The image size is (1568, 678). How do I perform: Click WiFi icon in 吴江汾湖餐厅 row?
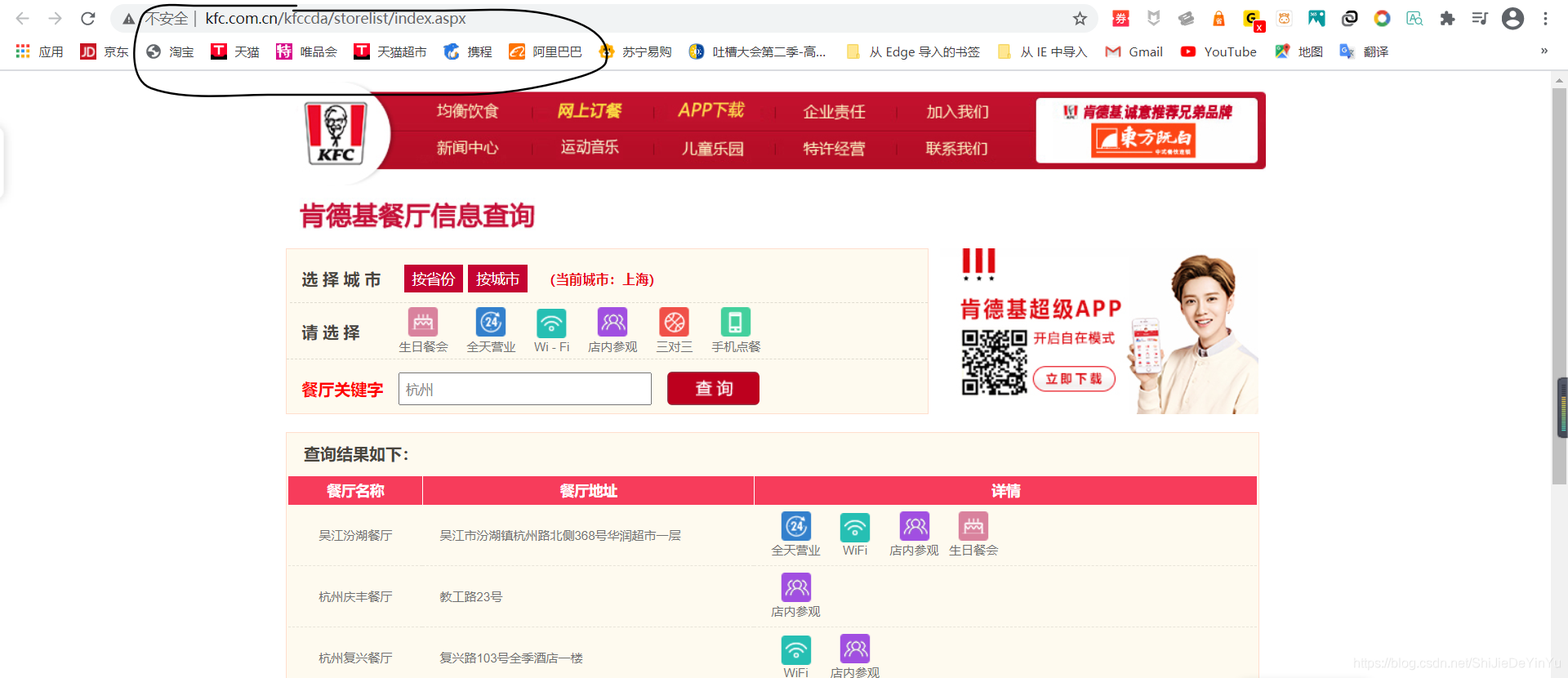pos(855,527)
